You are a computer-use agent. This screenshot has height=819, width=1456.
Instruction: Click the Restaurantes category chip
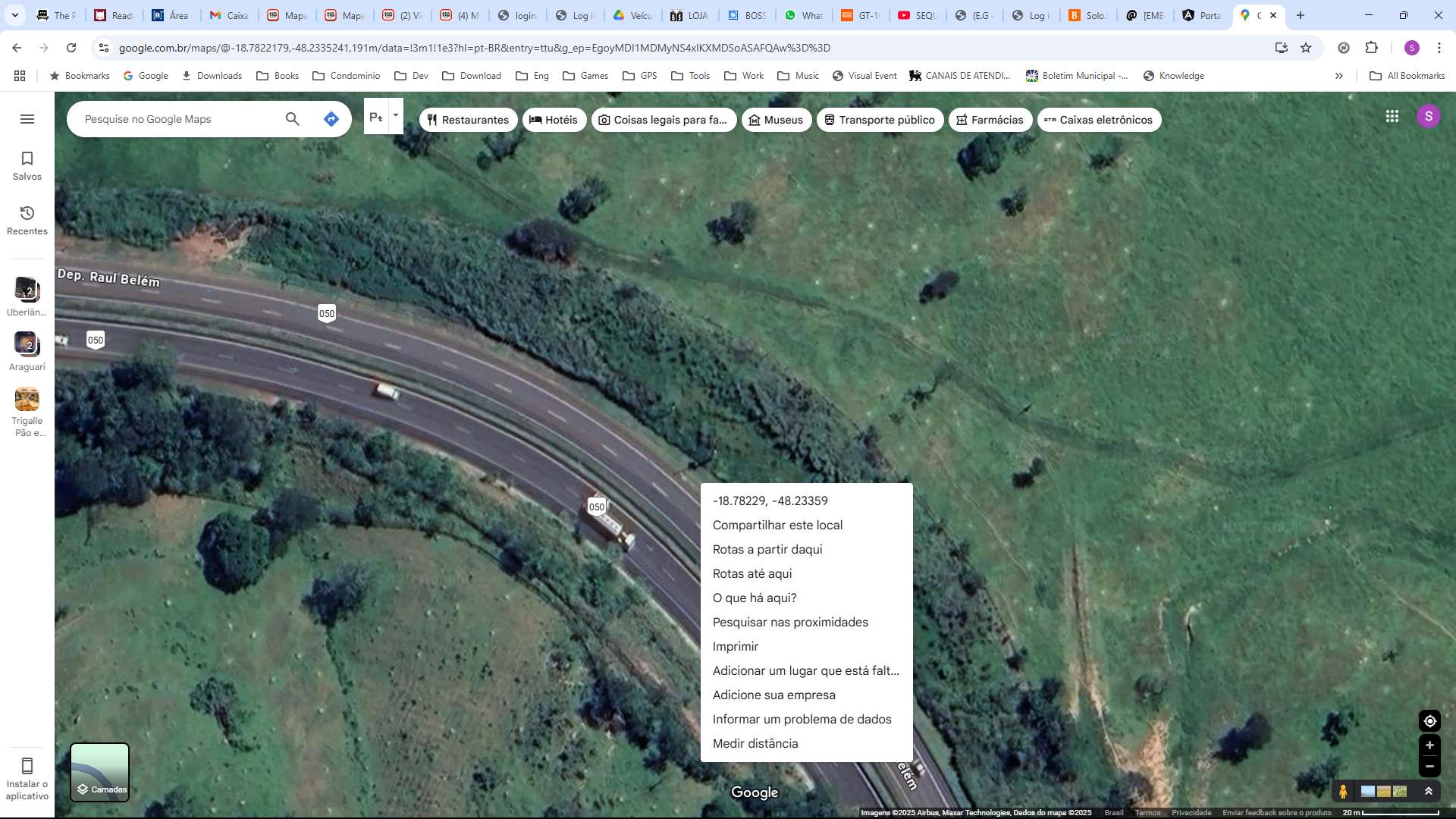point(468,120)
